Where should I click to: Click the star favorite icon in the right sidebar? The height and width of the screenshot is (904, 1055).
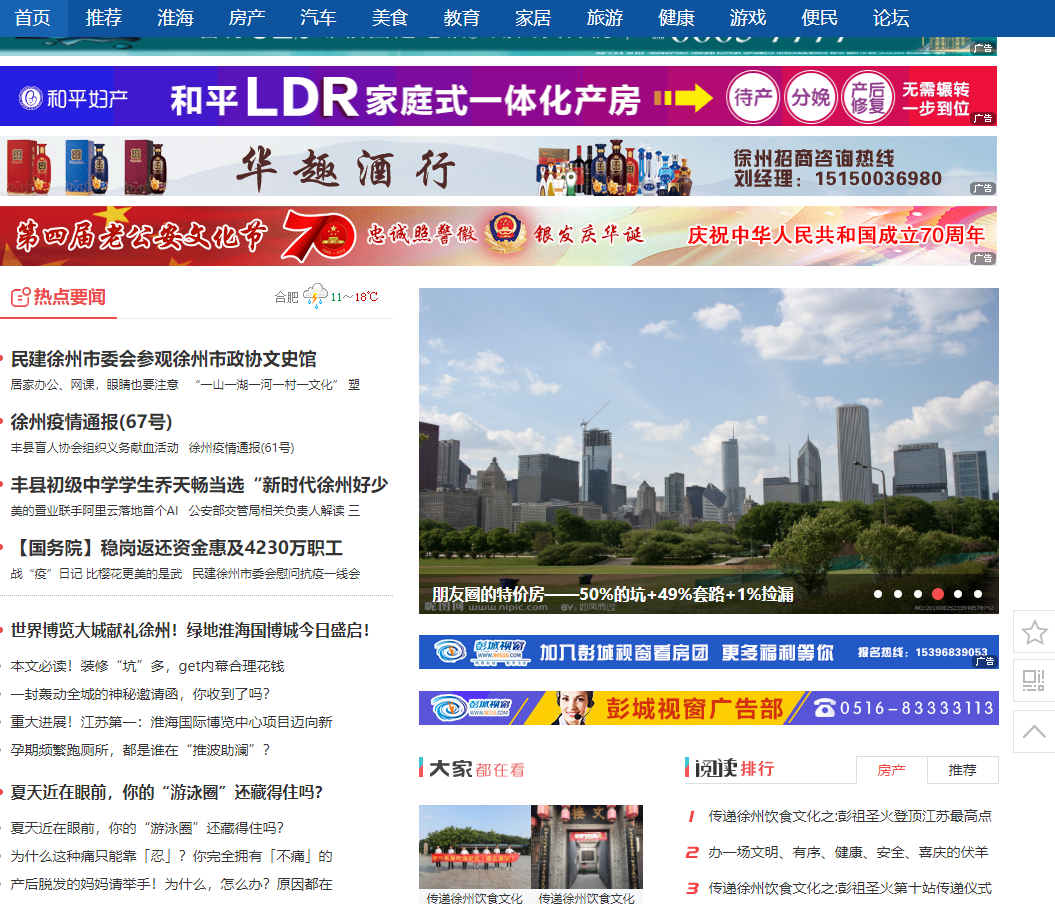(1036, 632)
